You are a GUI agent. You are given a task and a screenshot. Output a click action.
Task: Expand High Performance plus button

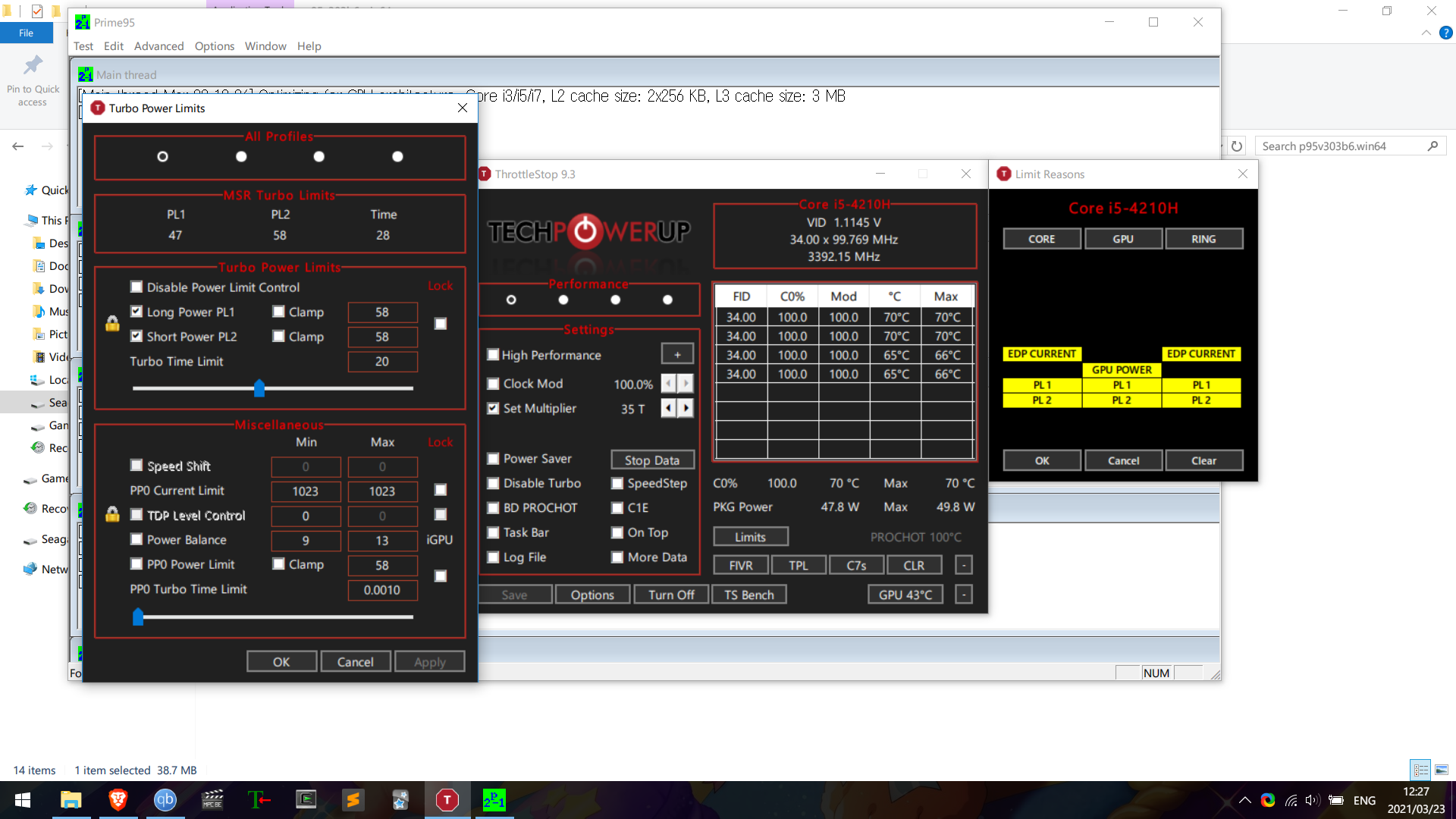point(677,354)
